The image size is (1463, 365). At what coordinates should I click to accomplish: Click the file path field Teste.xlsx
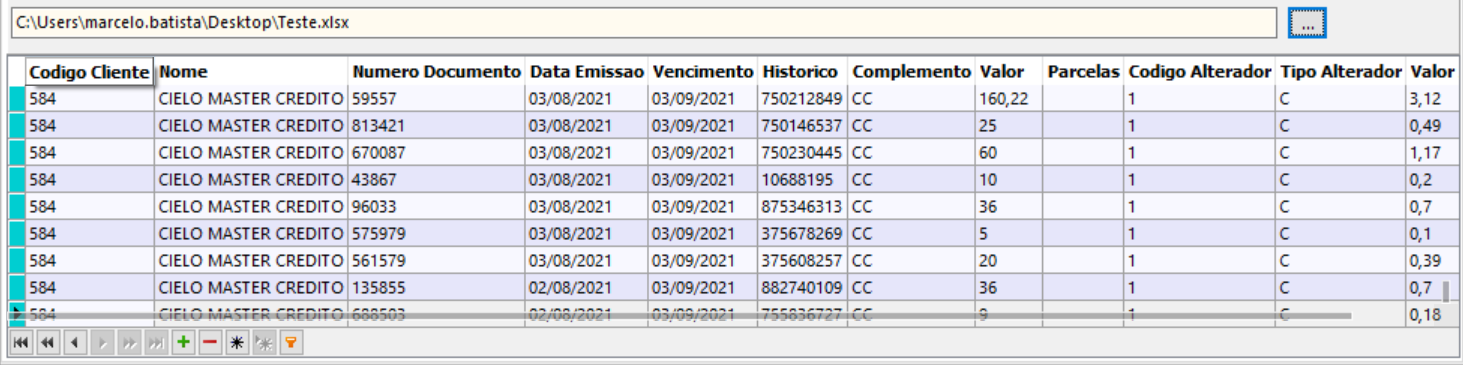(x=644, y=22)
